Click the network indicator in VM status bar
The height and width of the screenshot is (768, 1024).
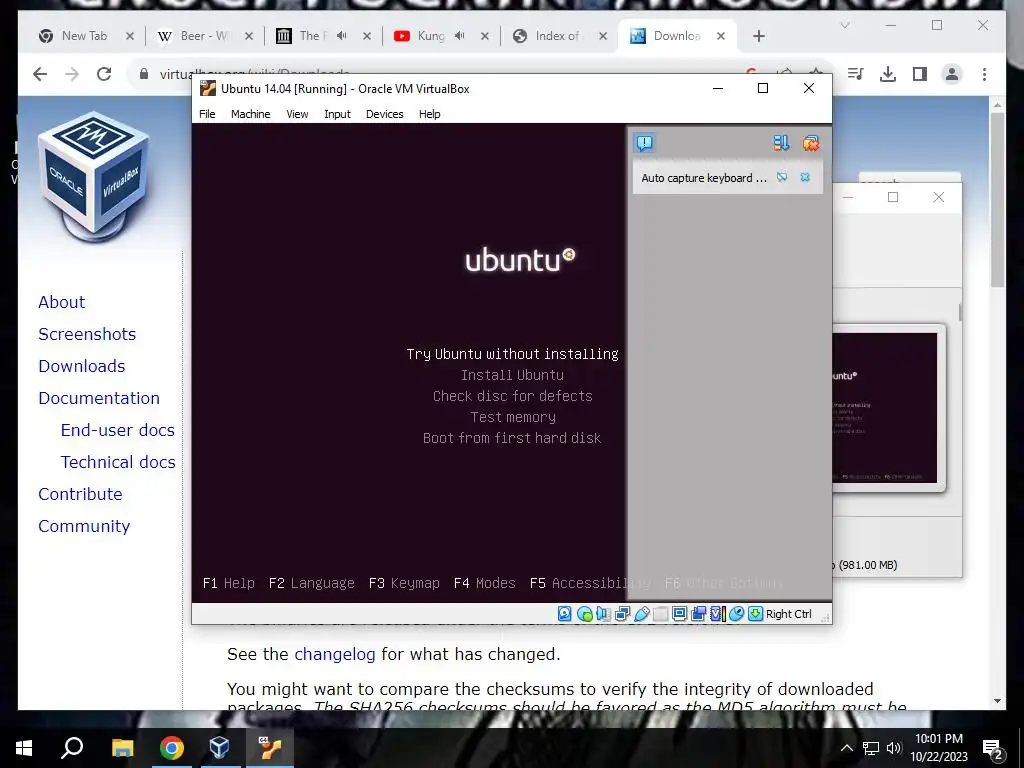click(622, 614)
